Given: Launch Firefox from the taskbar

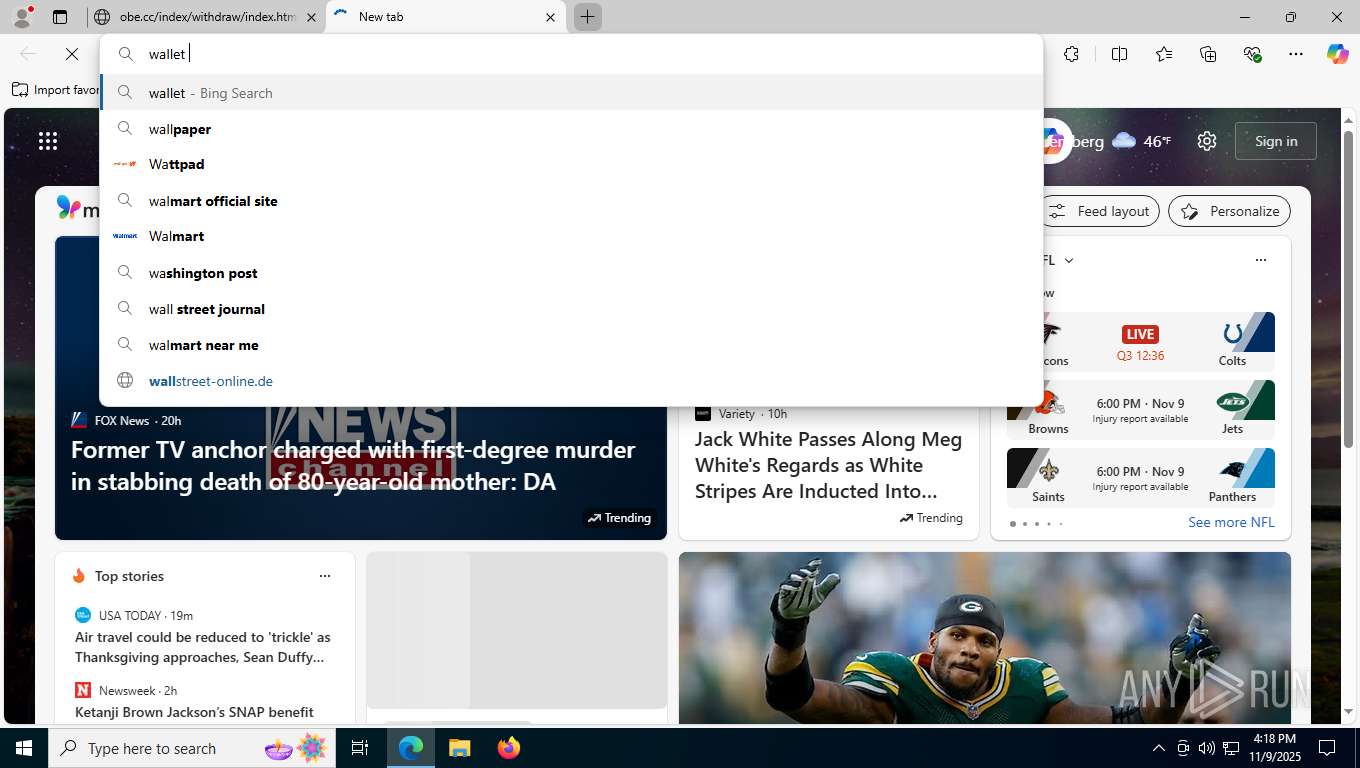Looking at the screenshot, I should click(508, 748).
